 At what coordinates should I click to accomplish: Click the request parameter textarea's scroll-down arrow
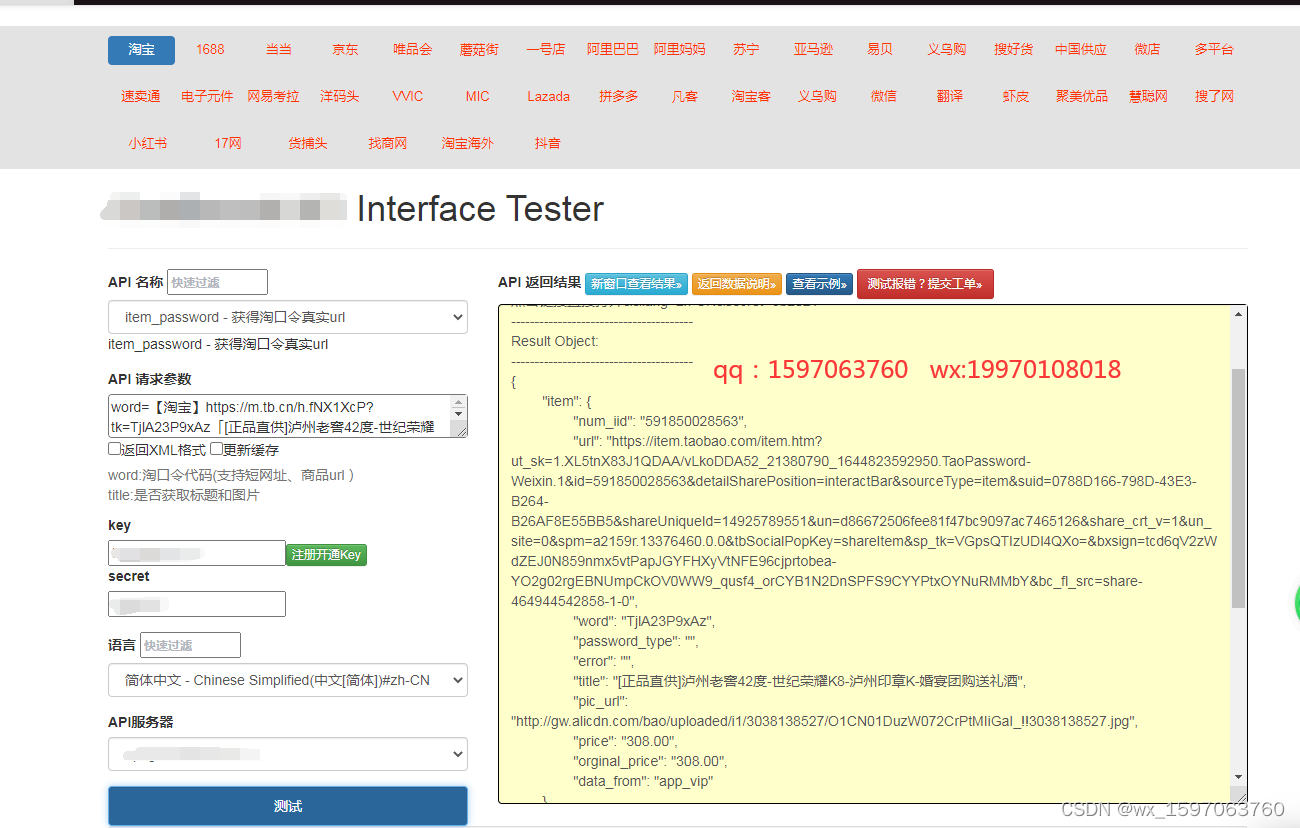(x=459, y=413)
